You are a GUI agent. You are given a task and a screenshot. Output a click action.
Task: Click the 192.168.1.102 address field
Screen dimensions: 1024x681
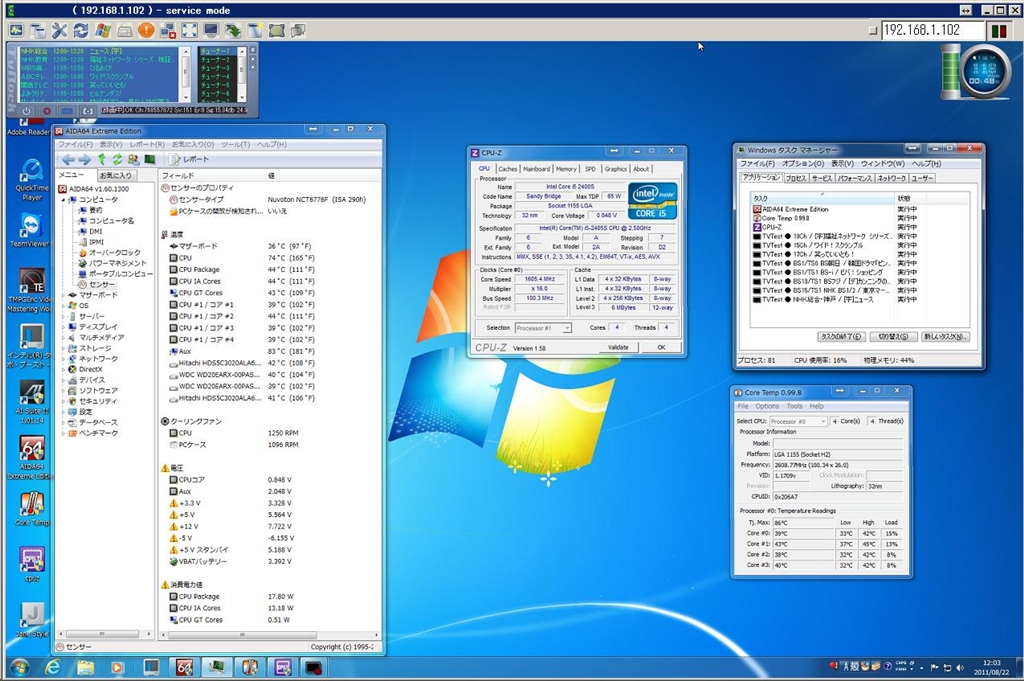tap(933, 30)
